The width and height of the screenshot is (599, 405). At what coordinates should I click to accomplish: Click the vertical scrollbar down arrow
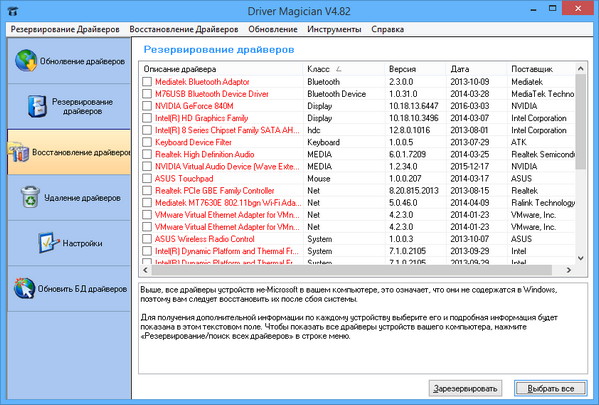(581, 258)
